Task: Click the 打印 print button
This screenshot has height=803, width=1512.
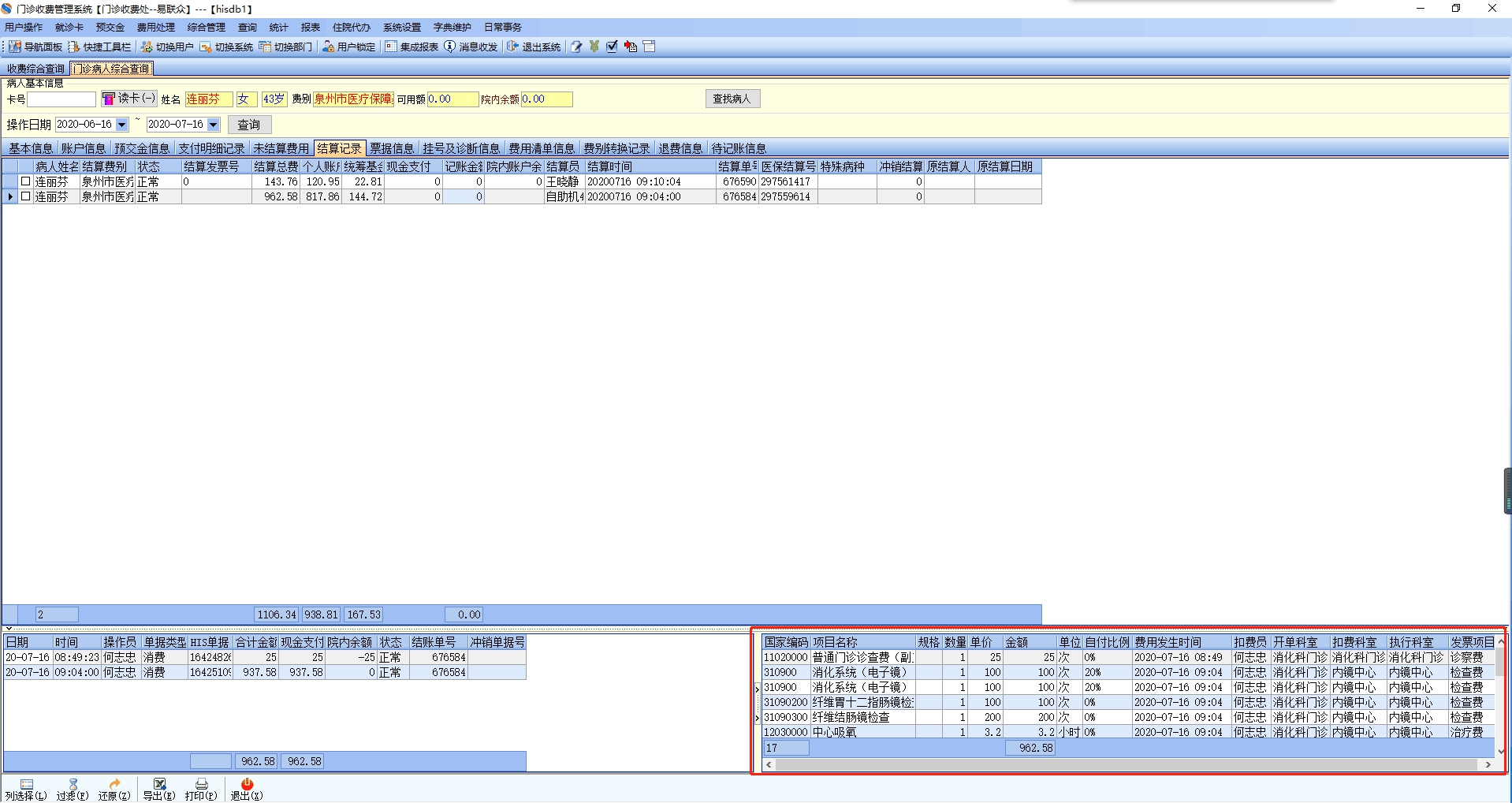Action: tap(201, 790)
